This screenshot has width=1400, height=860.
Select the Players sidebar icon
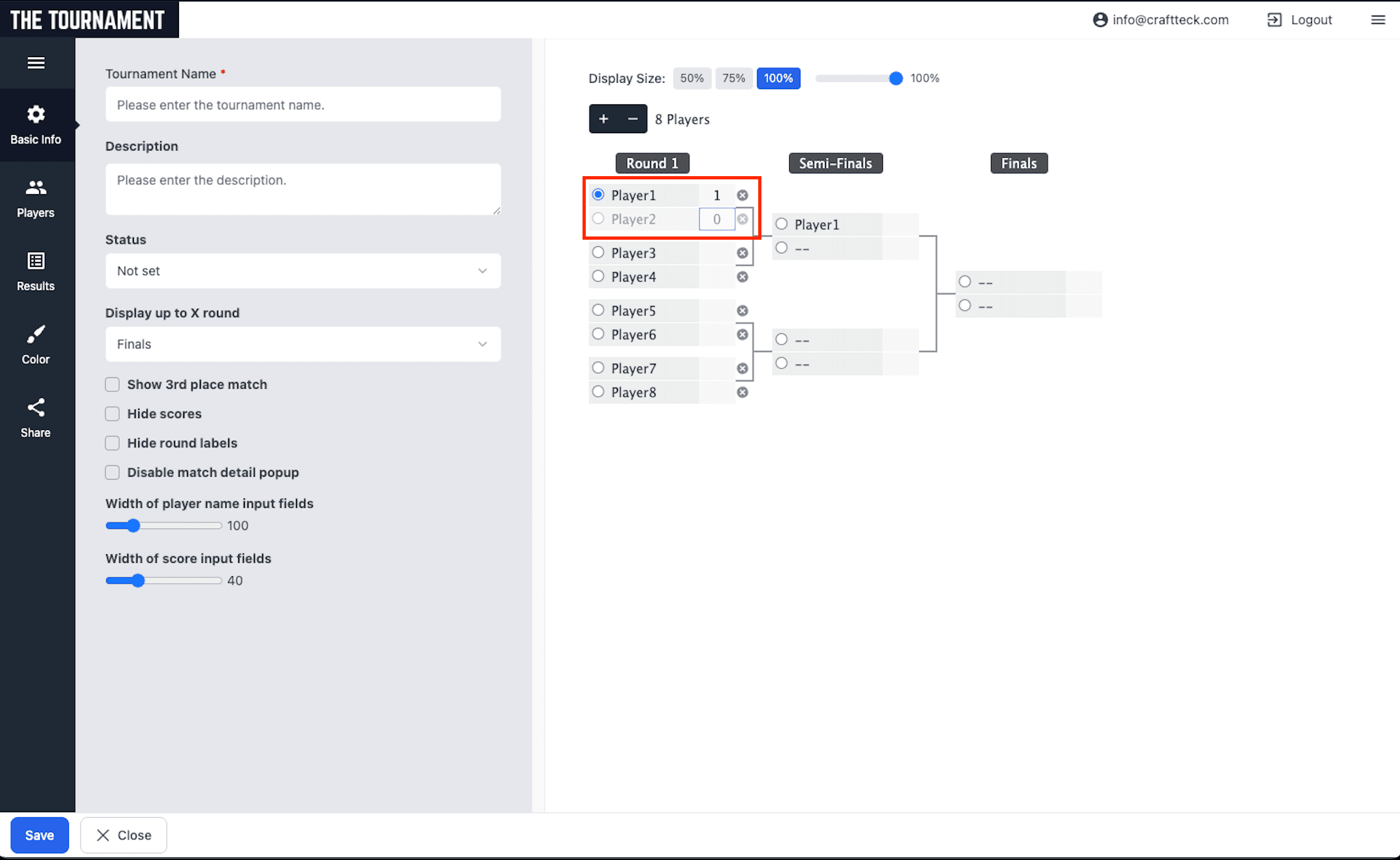(x=36, y=197)
